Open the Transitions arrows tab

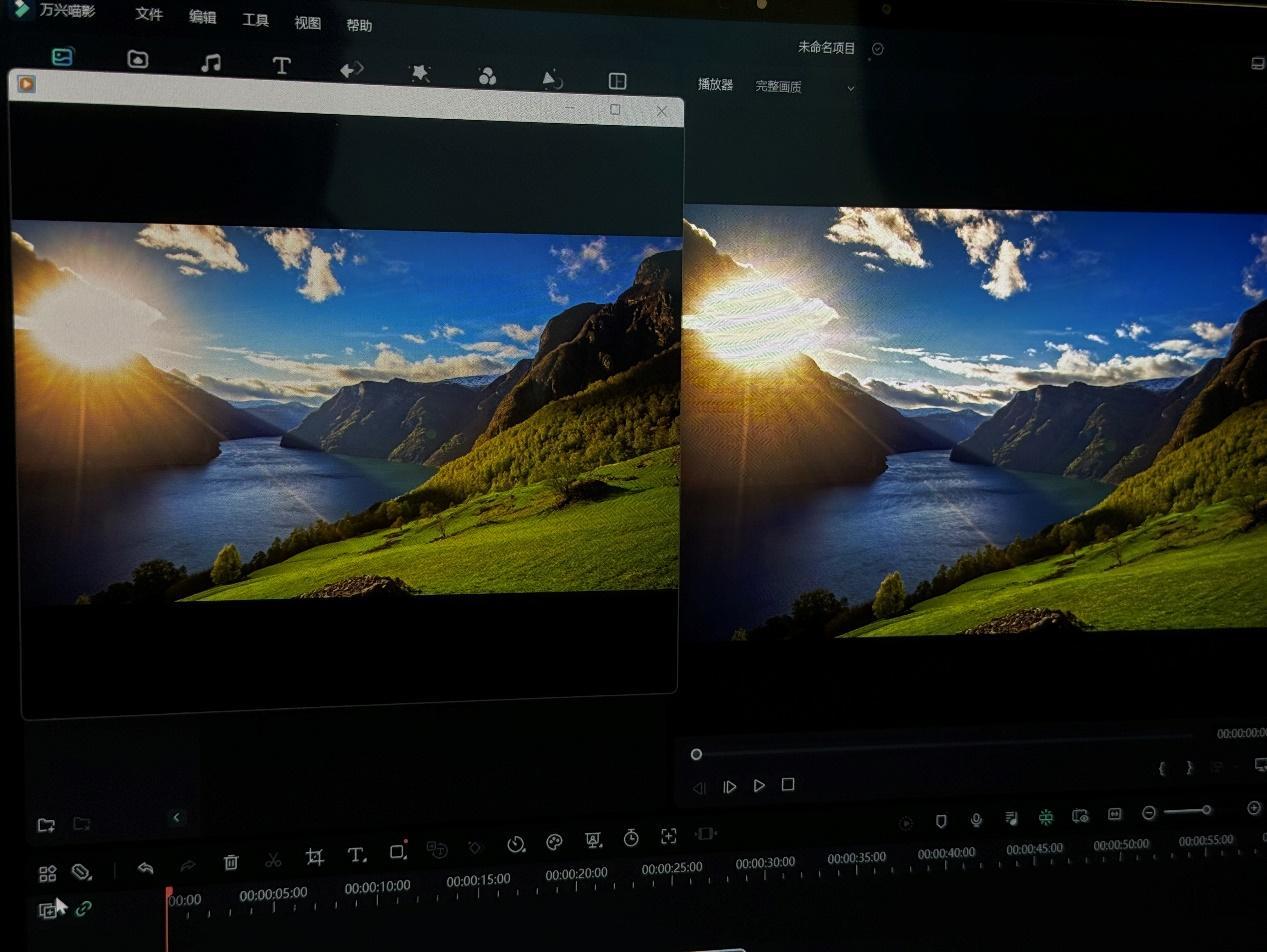tap(352, 70)
